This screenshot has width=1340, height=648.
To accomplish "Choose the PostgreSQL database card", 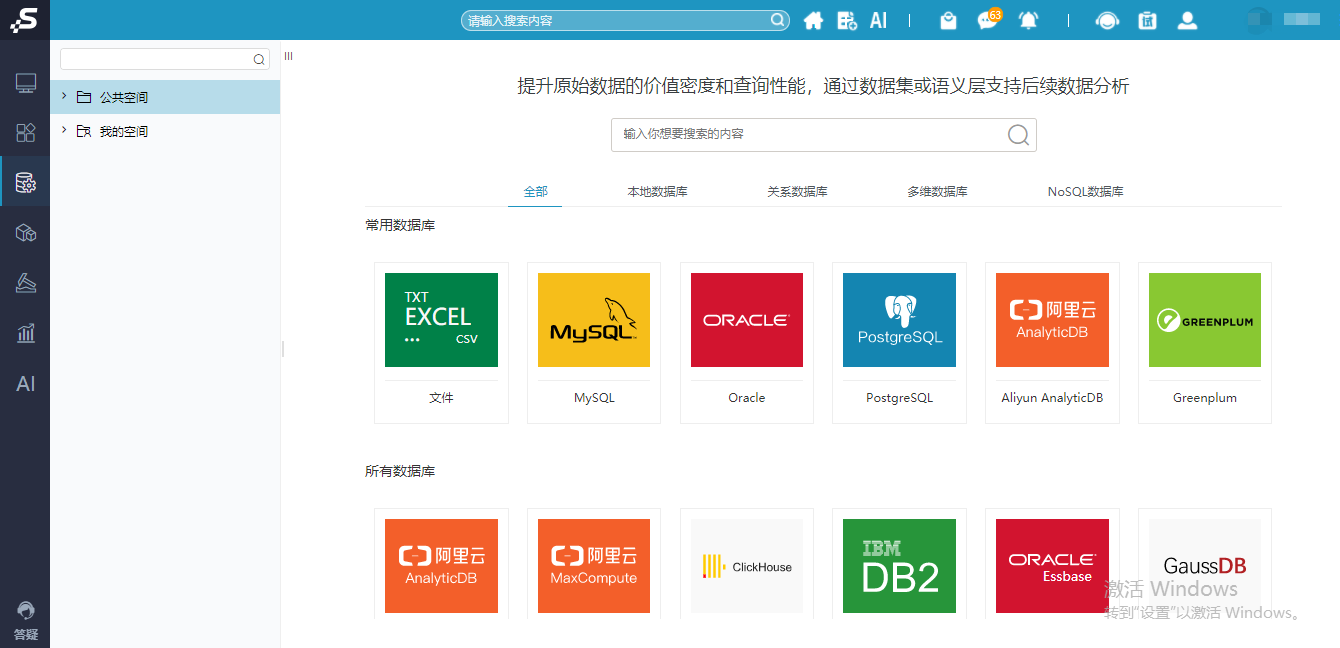I will tap(899, 343).
